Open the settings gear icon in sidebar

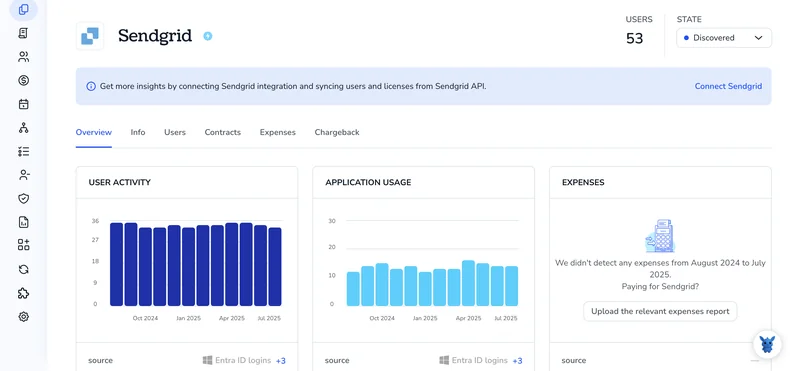pos(23,317)
